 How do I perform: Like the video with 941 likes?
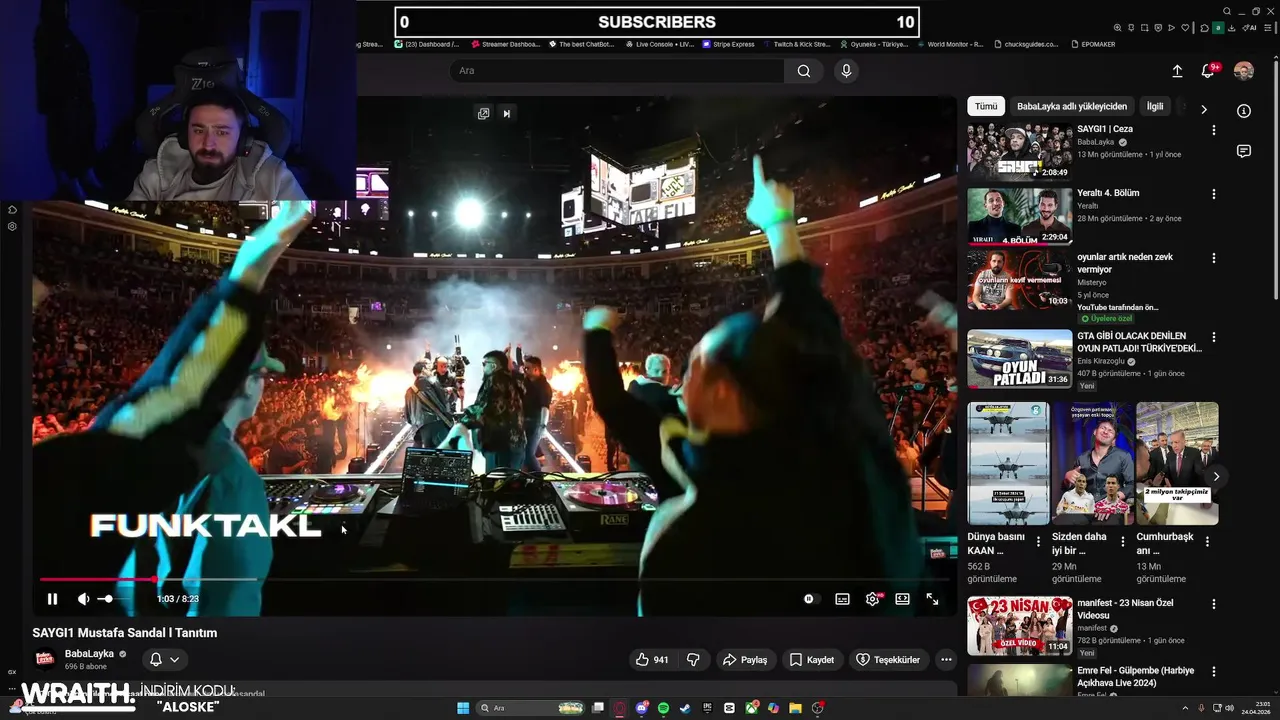coord(651,660)
